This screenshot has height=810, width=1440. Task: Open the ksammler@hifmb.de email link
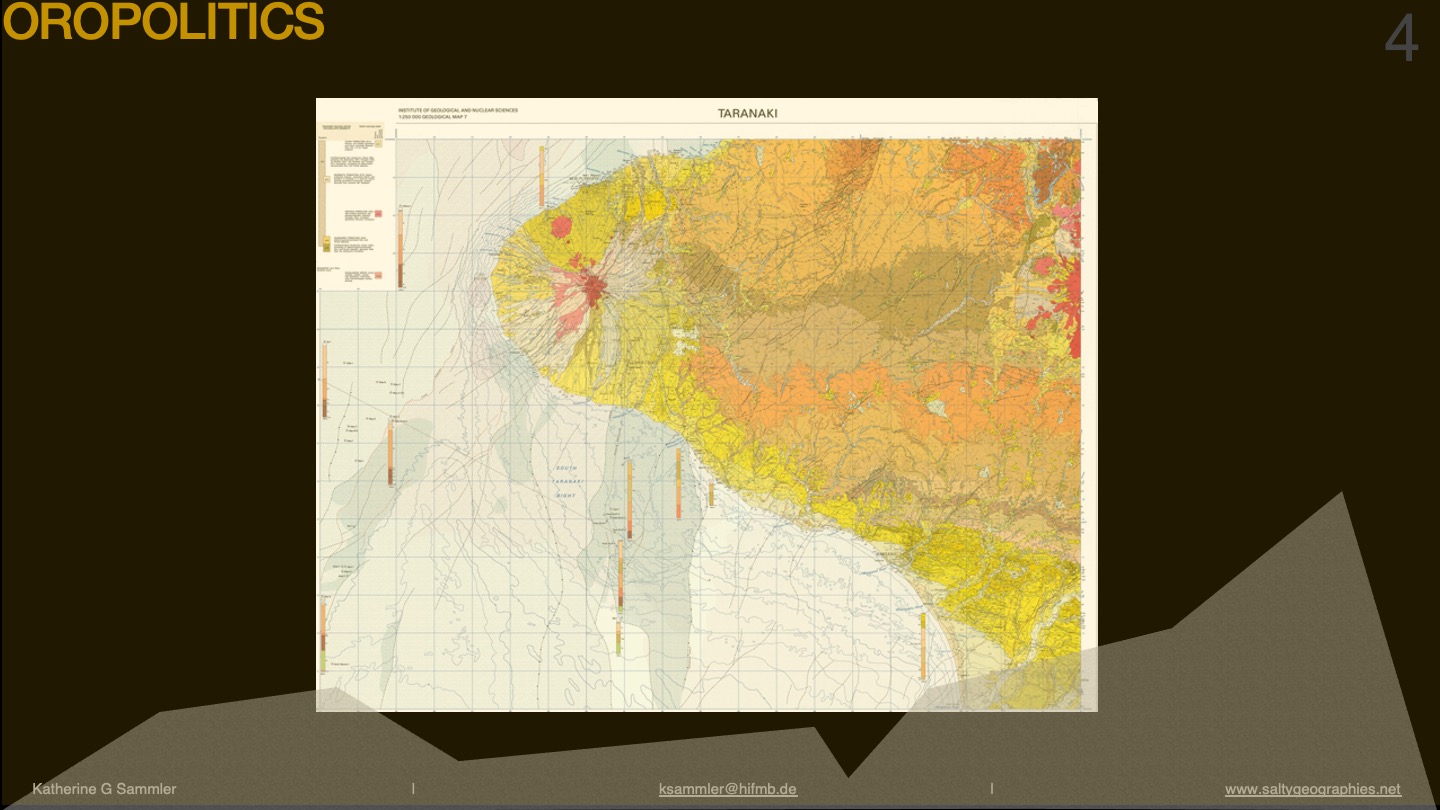(727, 789)
